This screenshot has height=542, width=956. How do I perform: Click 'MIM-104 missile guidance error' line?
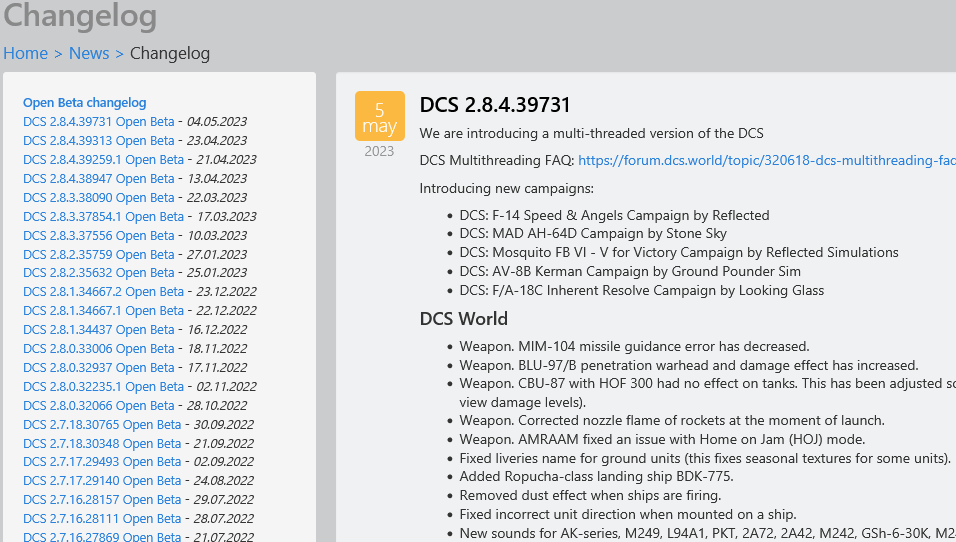634,346
